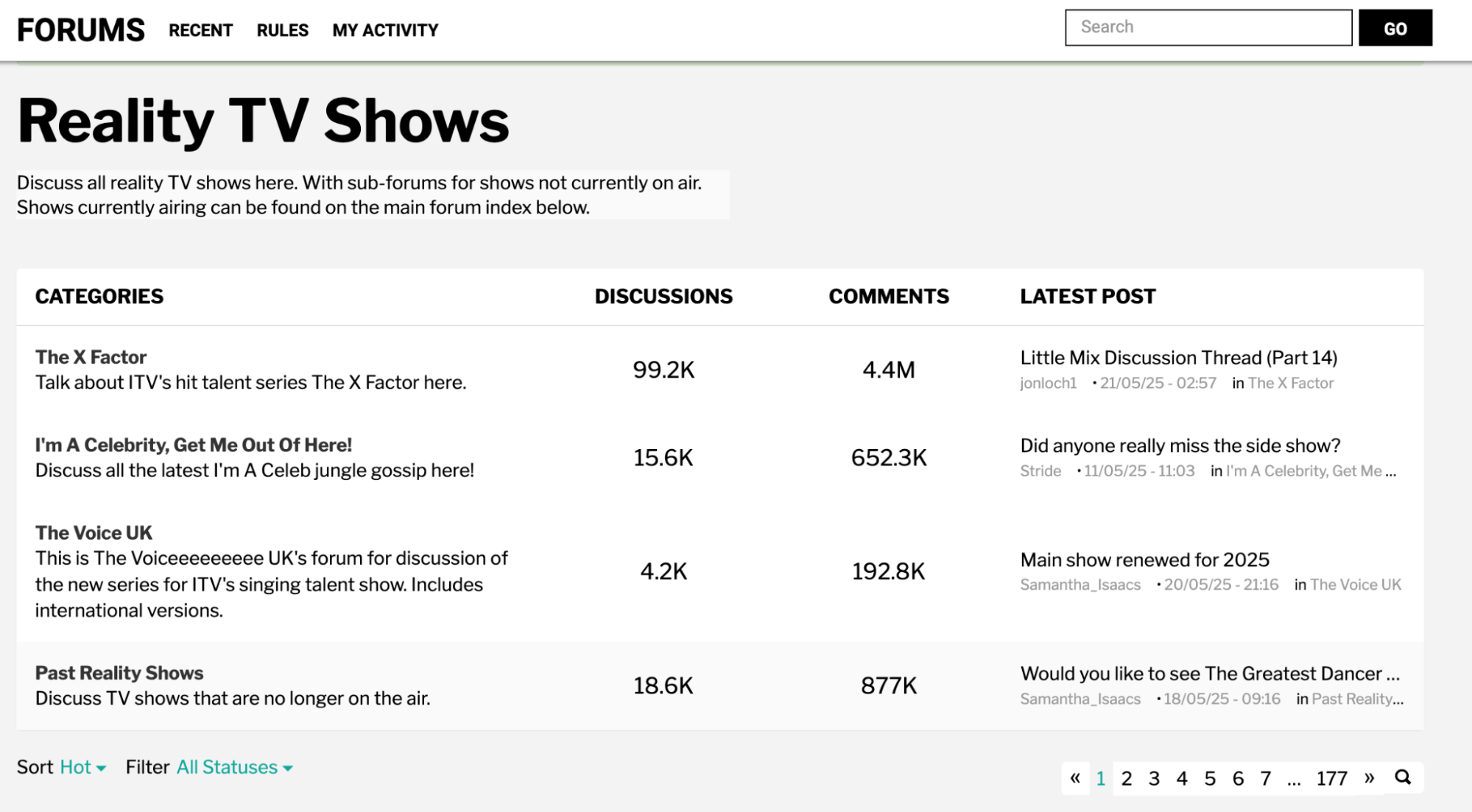Click the LATEST POST column header
Image resolution: width=1472 pixels, height=812 pixels.
click(x=1088, y=296)
